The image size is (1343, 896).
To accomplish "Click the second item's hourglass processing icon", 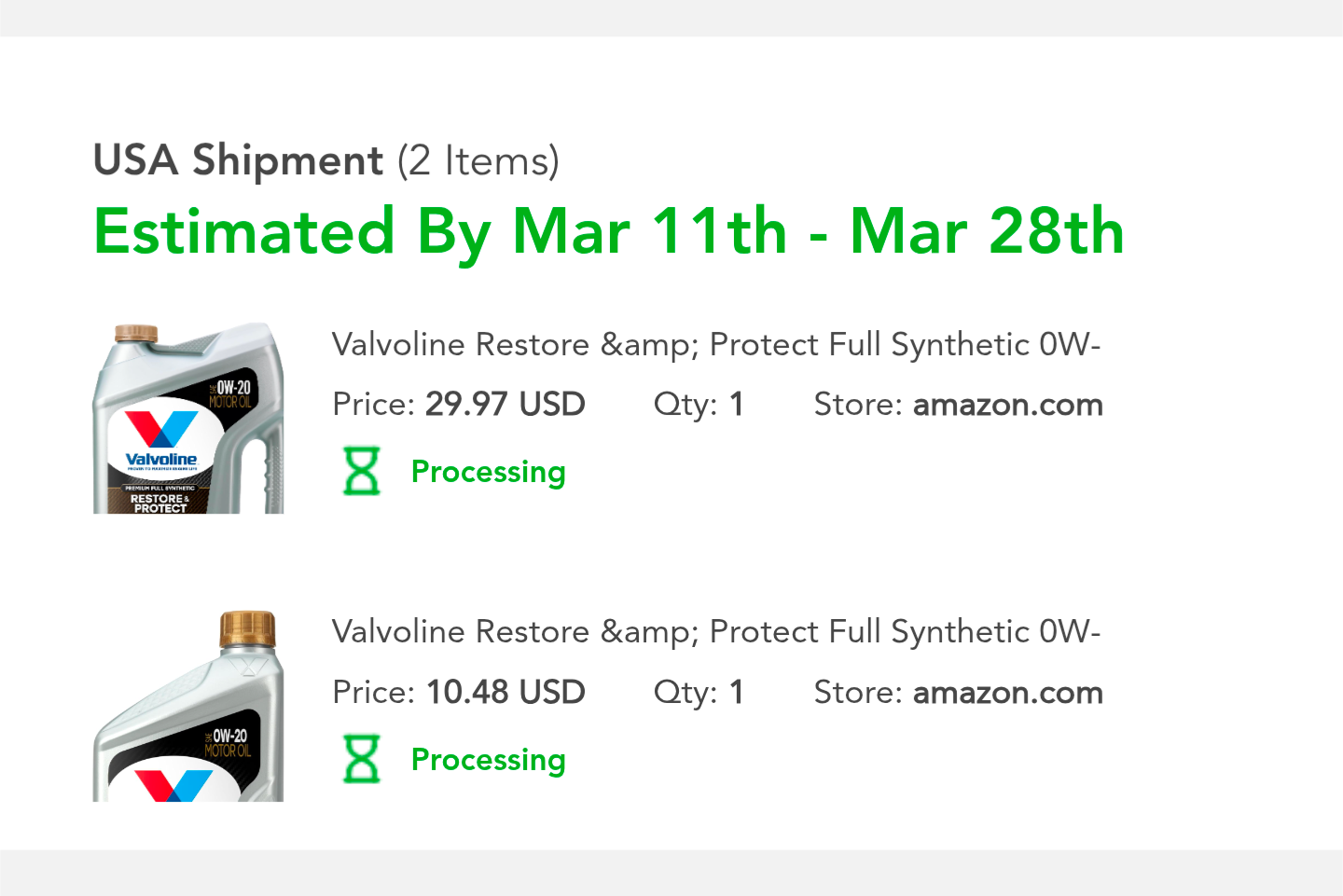I will click(x=362, y=759).
